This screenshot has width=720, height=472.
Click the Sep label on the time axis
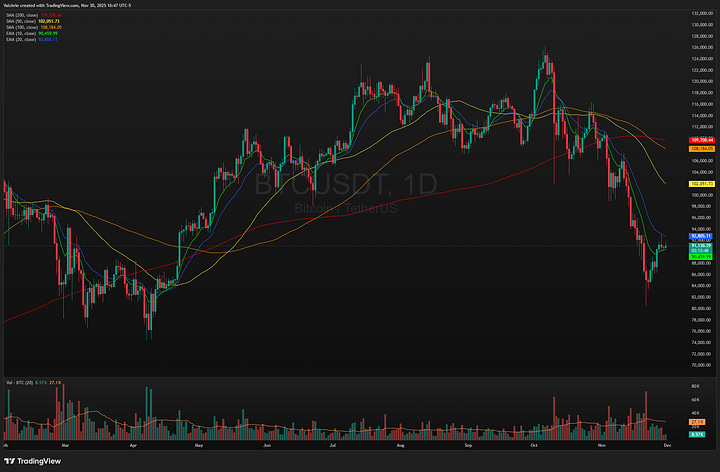(x=468, y=445)
